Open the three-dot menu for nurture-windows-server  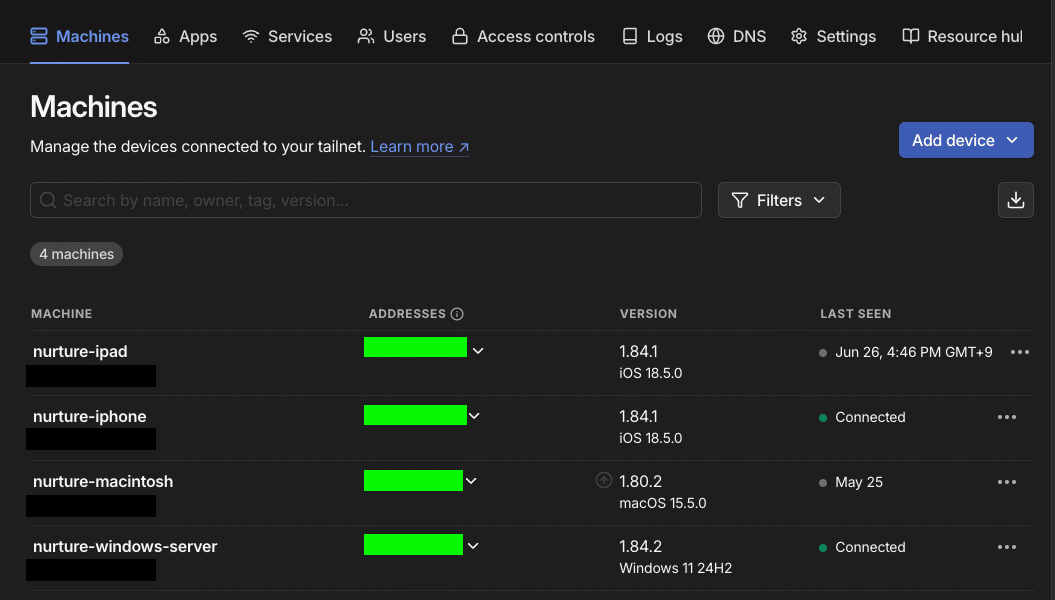1006,547
